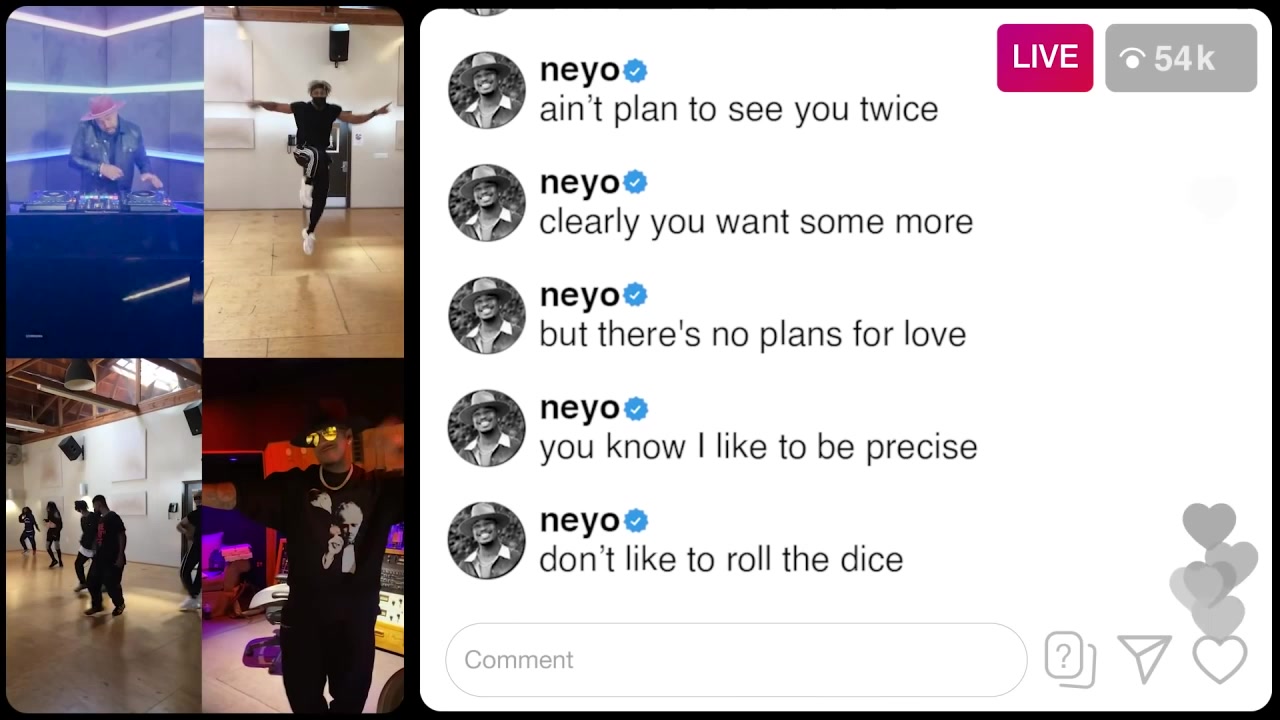Screen dimensions: 1280x720
Task: Open the send/share paper plane icon
Action: click(x=1145, y=659)
